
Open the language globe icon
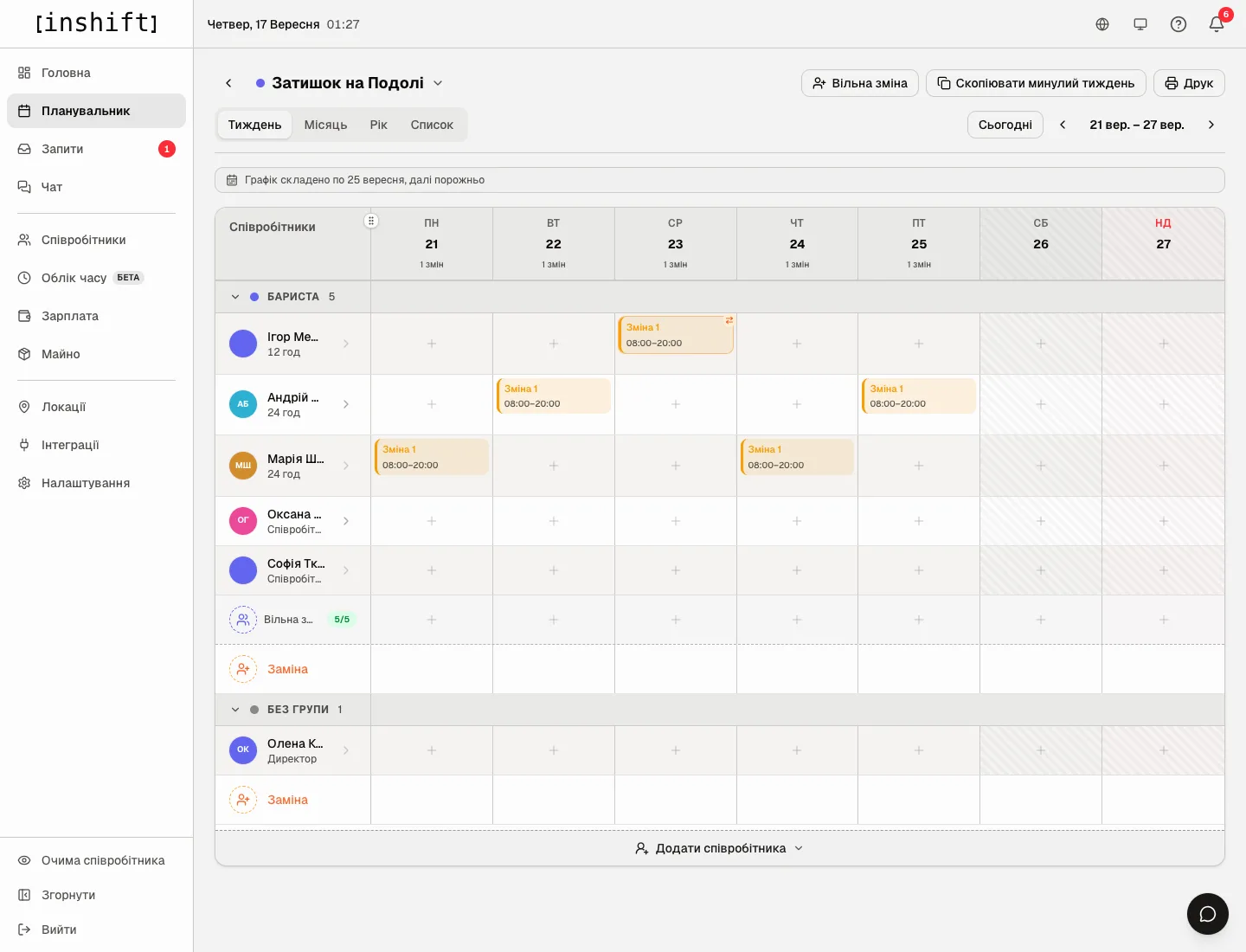(1102, 24)
